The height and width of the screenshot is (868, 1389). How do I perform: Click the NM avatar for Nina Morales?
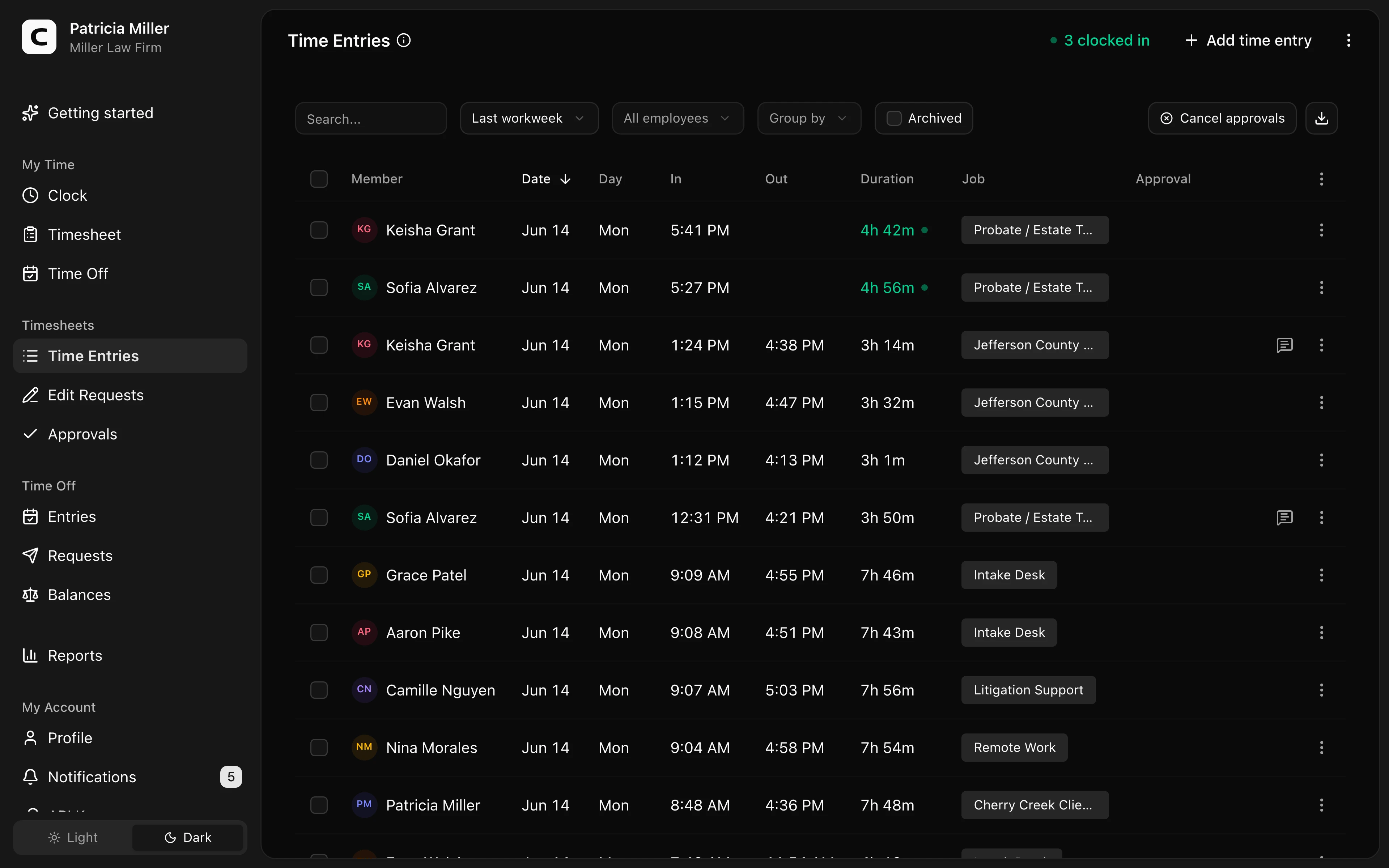[x=364, y=747]
